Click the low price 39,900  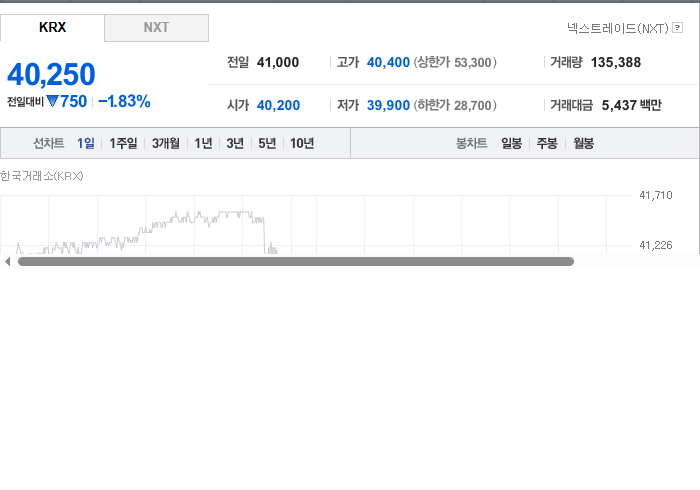(x=388, y=105)
